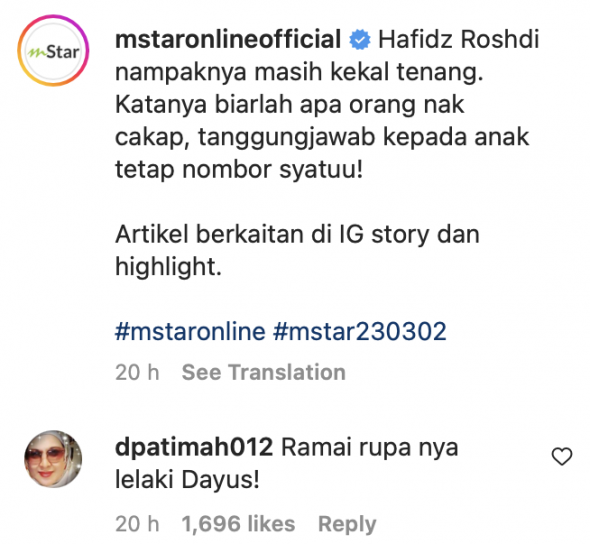Open dpatimah012's profile picture

pos(53,459)
